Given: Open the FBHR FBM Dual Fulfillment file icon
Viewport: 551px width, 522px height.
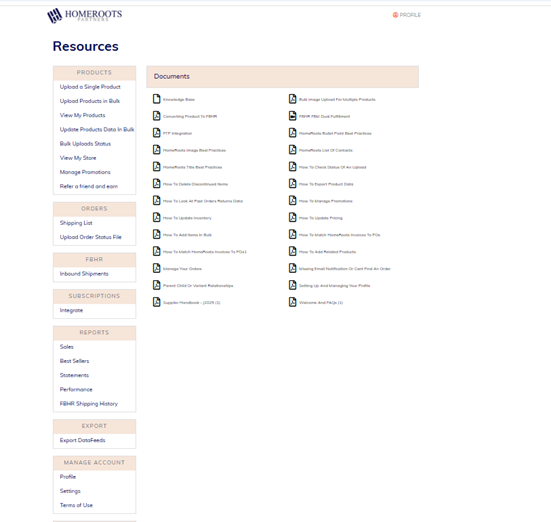Looking at the screenshot, I should click(292, 116).
